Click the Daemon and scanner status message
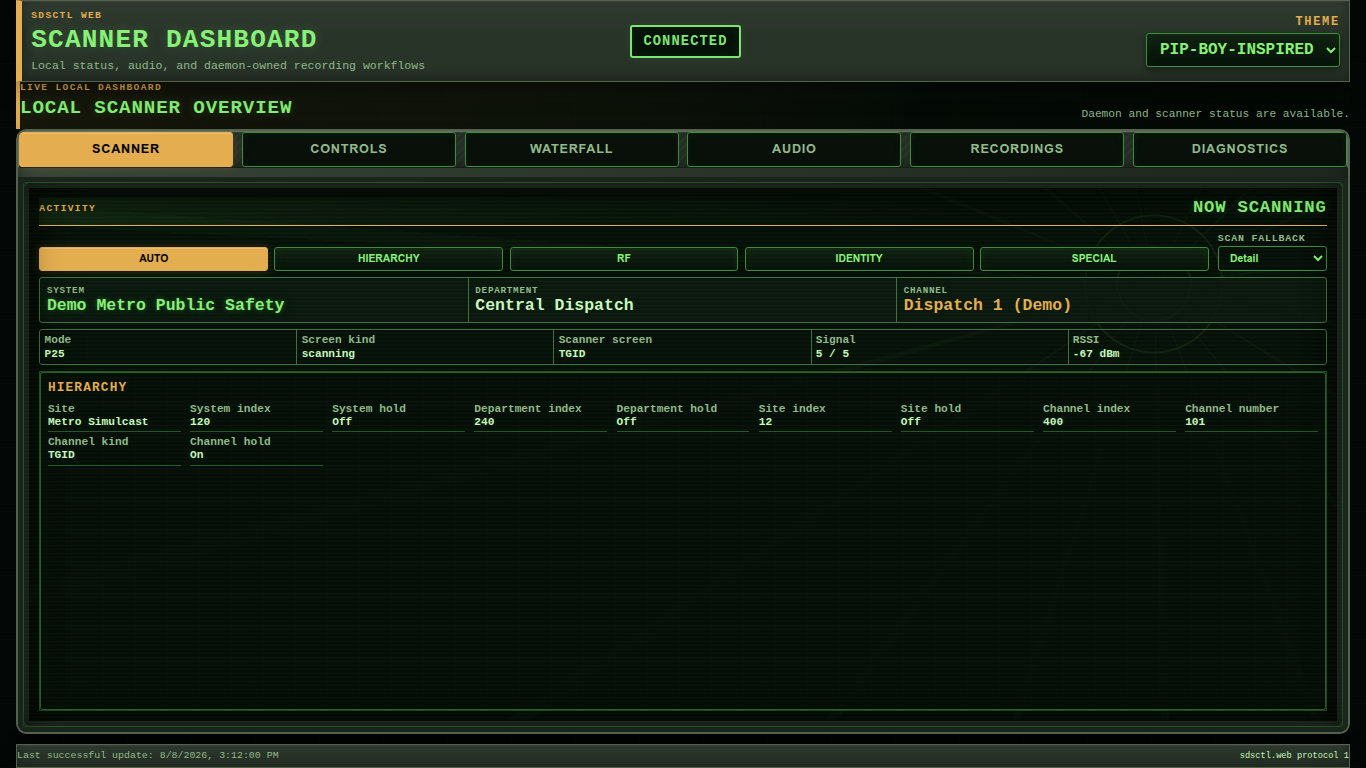This screenshot has width=1366, height=768. [1215, 114]
